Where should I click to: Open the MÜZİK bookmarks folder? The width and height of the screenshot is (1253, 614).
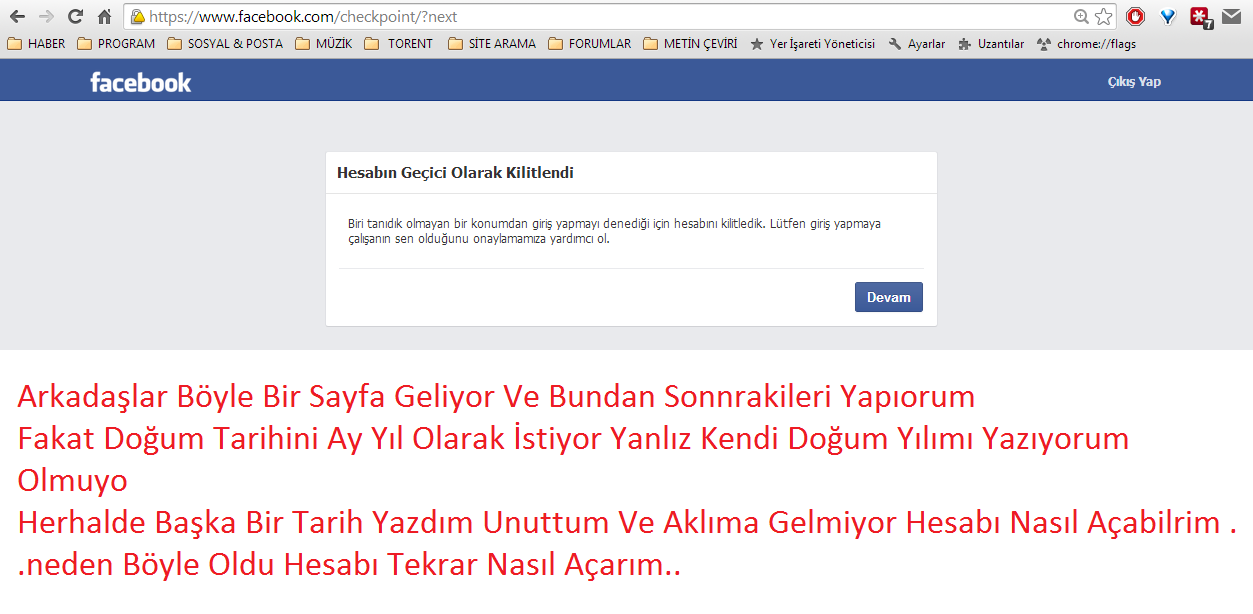[324, 44]
